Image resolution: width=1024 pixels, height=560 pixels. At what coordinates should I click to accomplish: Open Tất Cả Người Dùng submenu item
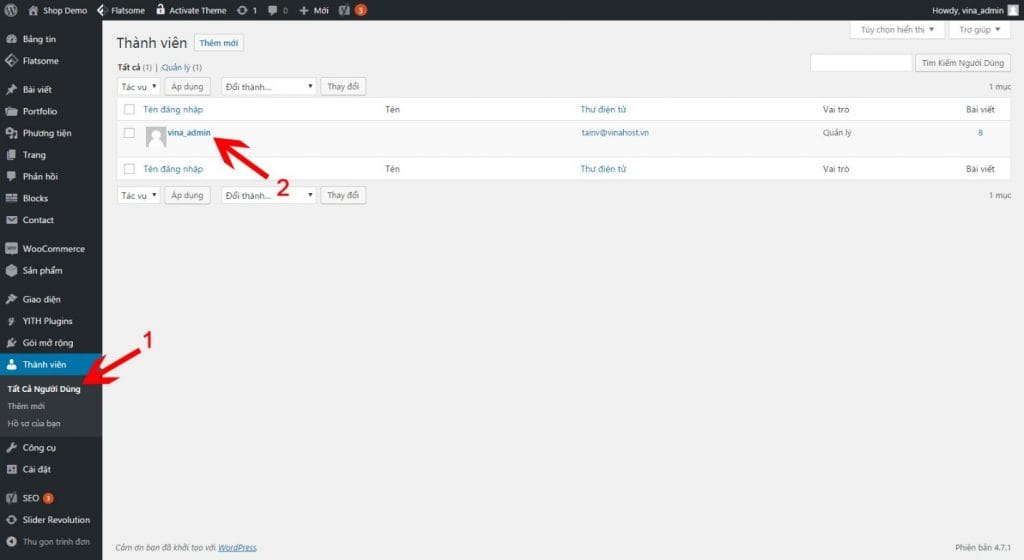tap(44, 389)
